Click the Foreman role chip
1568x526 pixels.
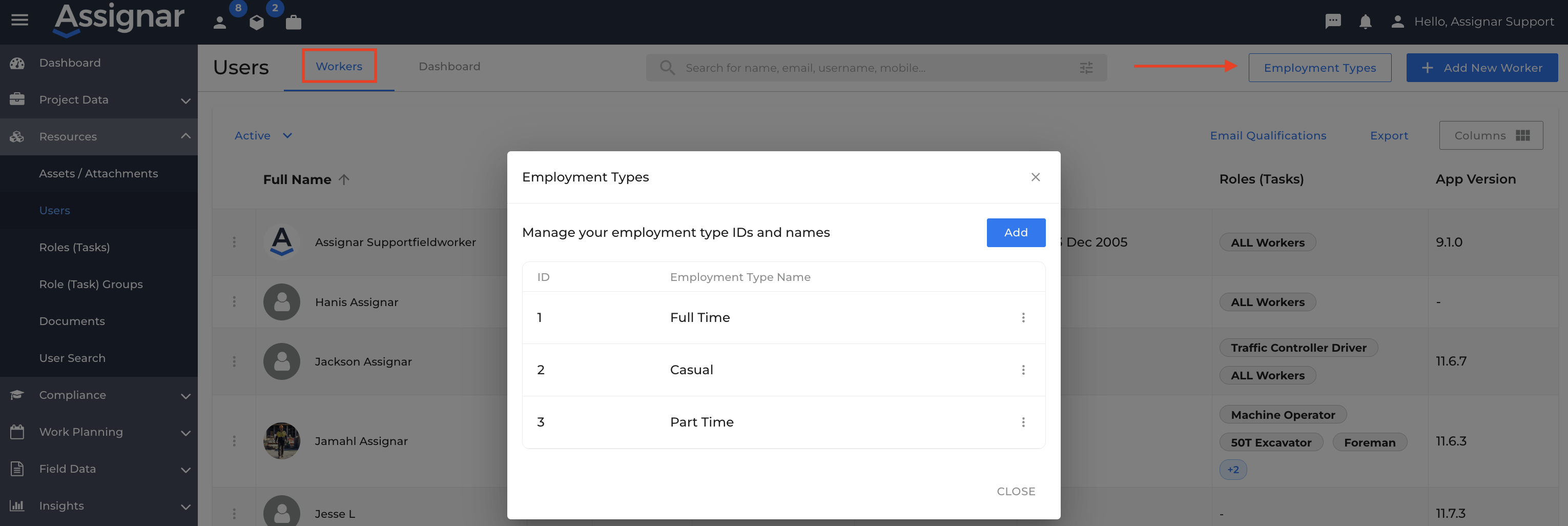coord(1370,442)
